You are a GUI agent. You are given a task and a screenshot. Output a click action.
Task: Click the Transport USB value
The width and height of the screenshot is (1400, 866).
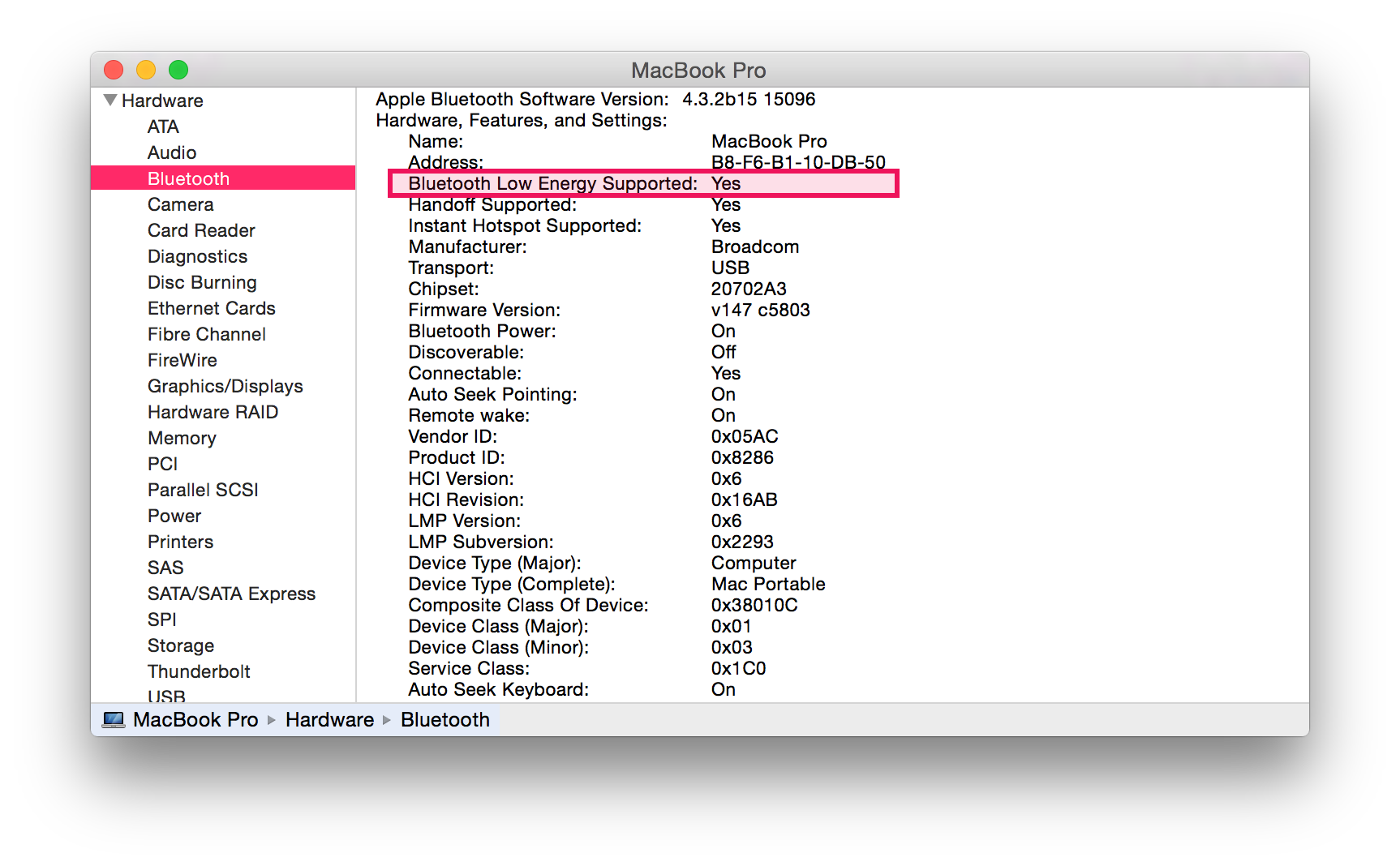tap(730, 268)
